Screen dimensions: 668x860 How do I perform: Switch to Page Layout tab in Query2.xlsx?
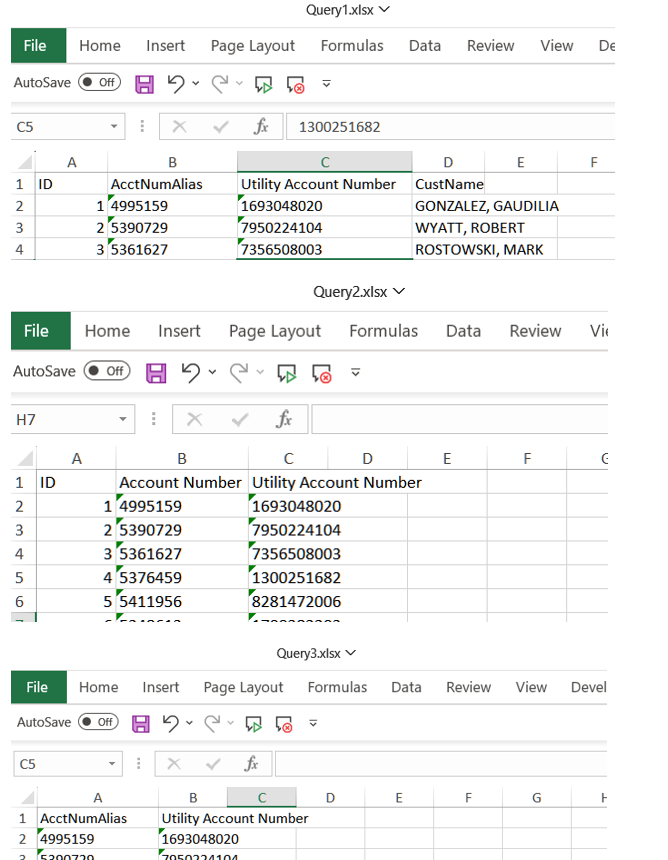coord(275,331)
